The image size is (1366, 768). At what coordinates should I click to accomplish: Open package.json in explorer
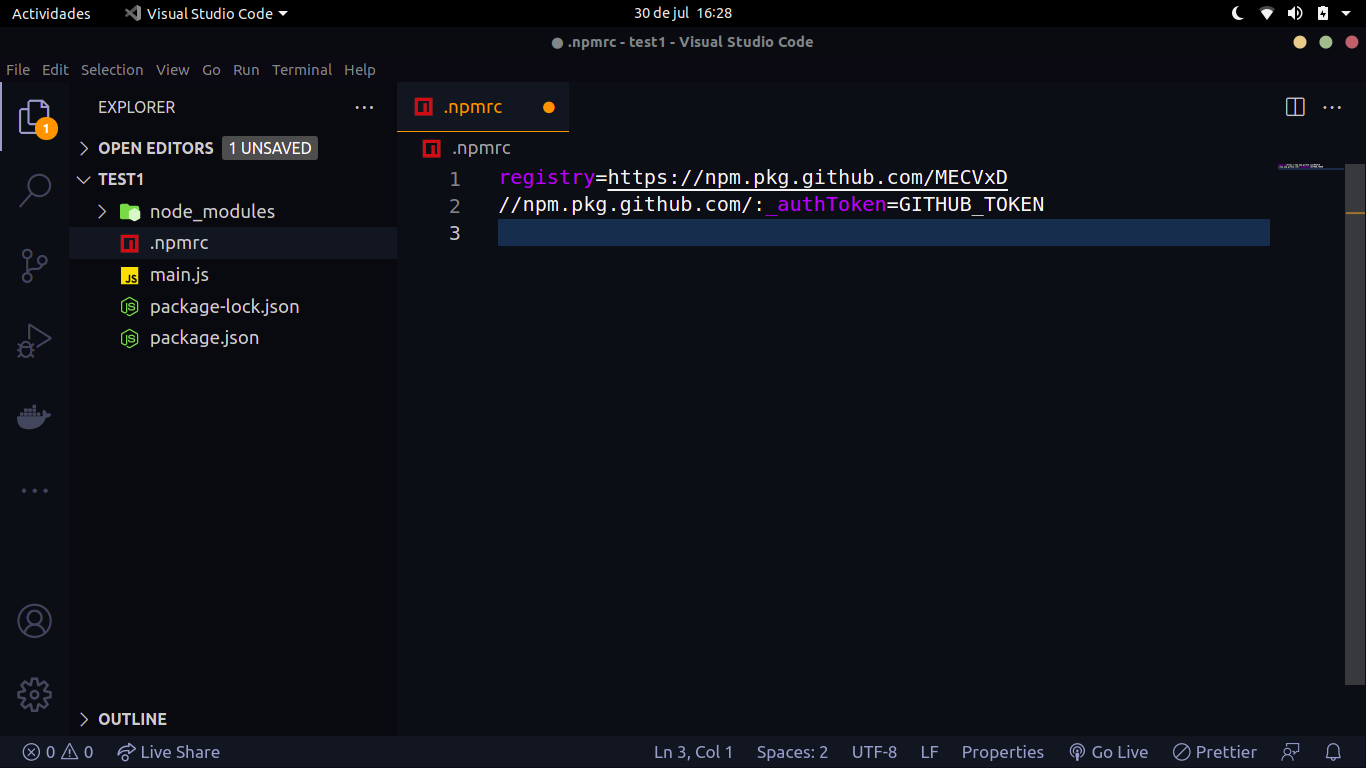[233, 338]
